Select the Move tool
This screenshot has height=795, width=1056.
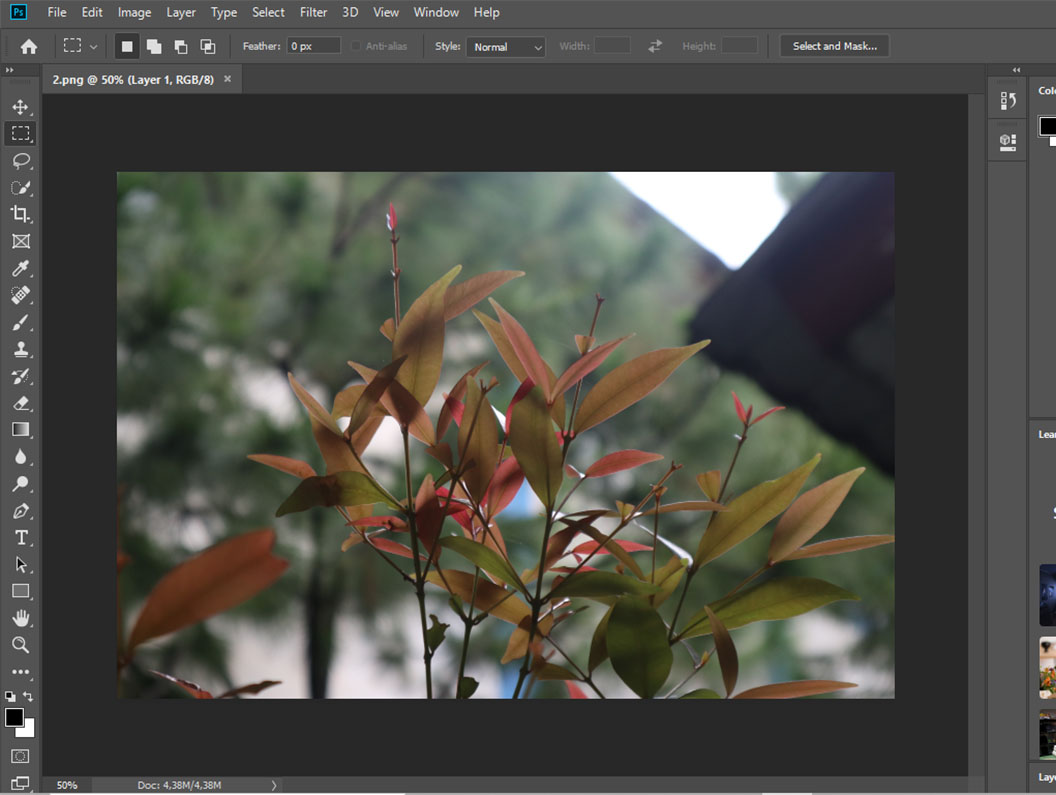coord(20,107)
